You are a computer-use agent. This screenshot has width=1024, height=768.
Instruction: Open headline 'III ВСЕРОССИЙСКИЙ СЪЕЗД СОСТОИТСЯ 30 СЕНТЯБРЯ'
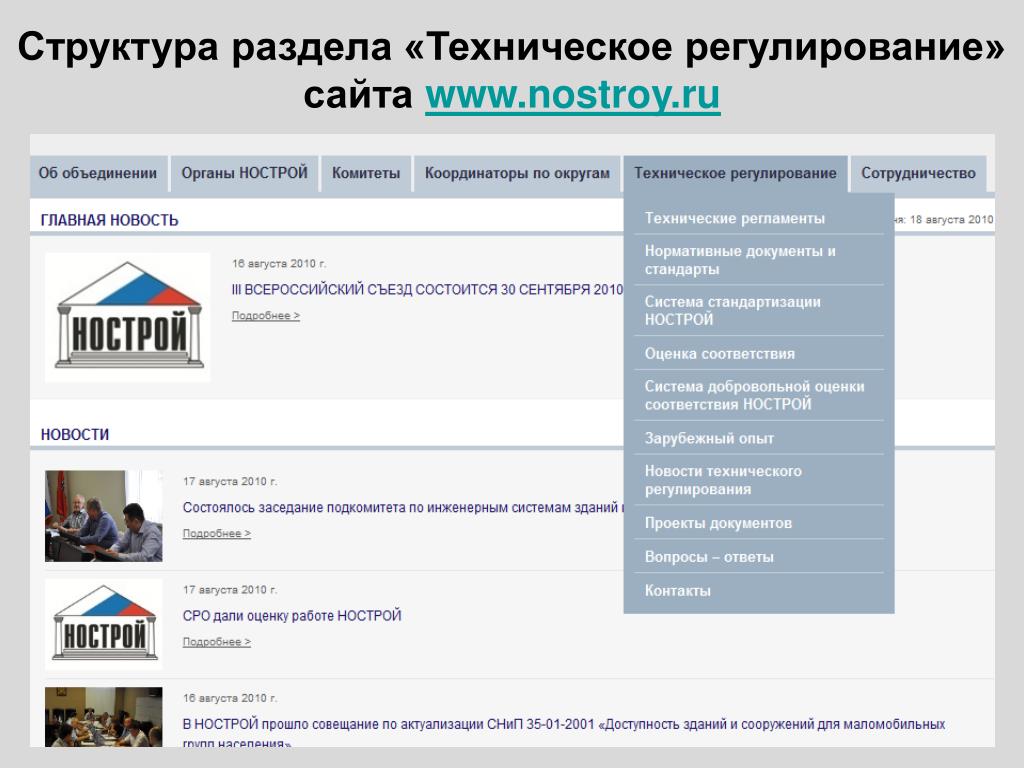click(x=427, y=289)
